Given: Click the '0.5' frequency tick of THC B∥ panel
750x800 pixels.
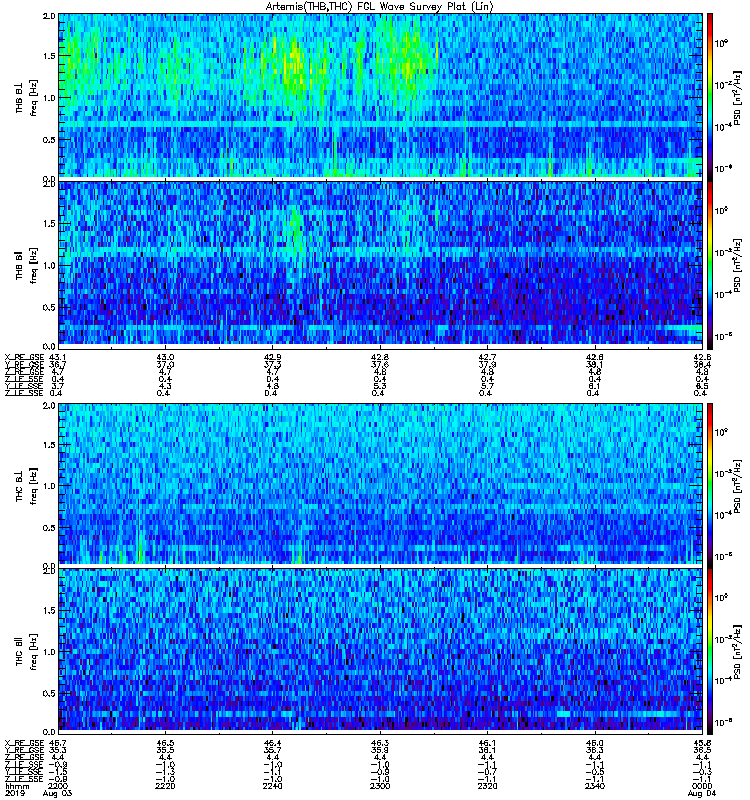Looking at the screenshot, I should tap(49, 693).
